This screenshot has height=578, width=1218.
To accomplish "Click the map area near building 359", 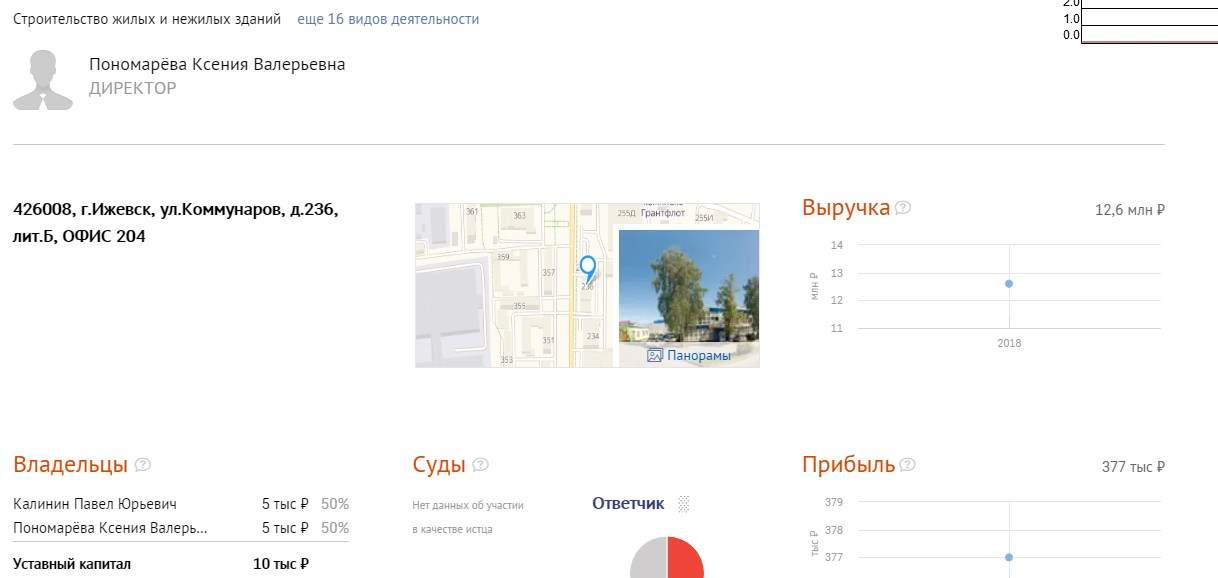I will (504, 258).
